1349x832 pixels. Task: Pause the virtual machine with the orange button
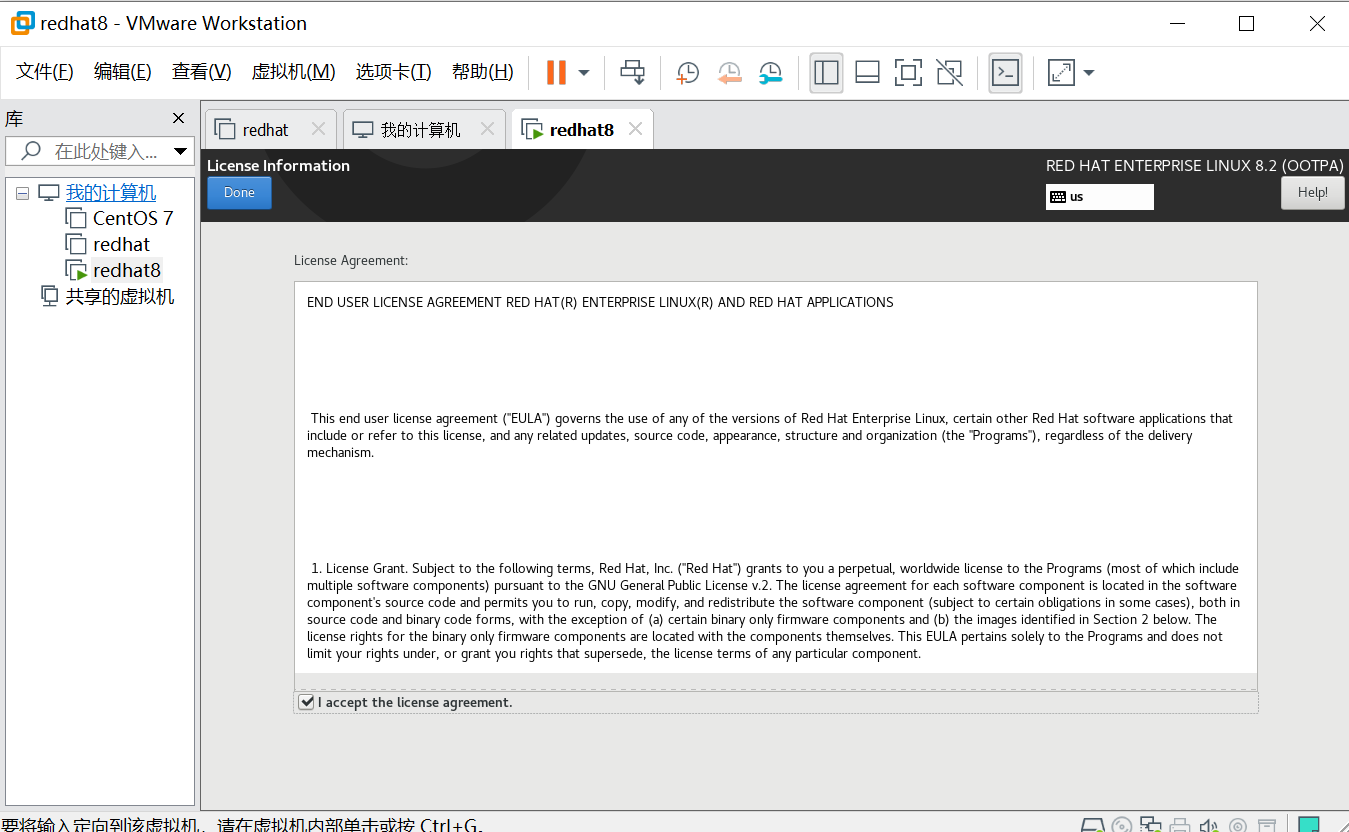pos(556,72)
